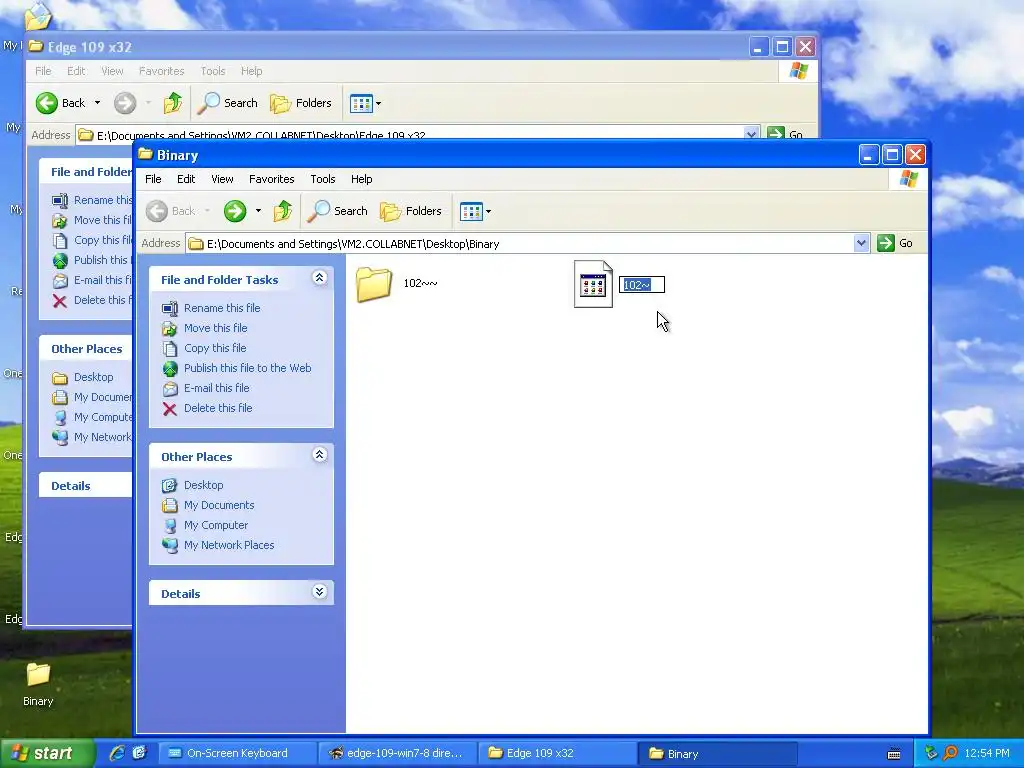Open the File menu in Edge 109 x32 window

click(43, 71)
